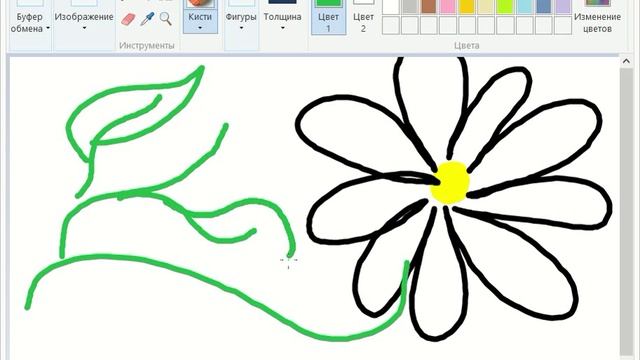640x360 pixels.
Task: Choose the beige light yellow swatch
Action: pyautogui.click(x=487, y=7)
